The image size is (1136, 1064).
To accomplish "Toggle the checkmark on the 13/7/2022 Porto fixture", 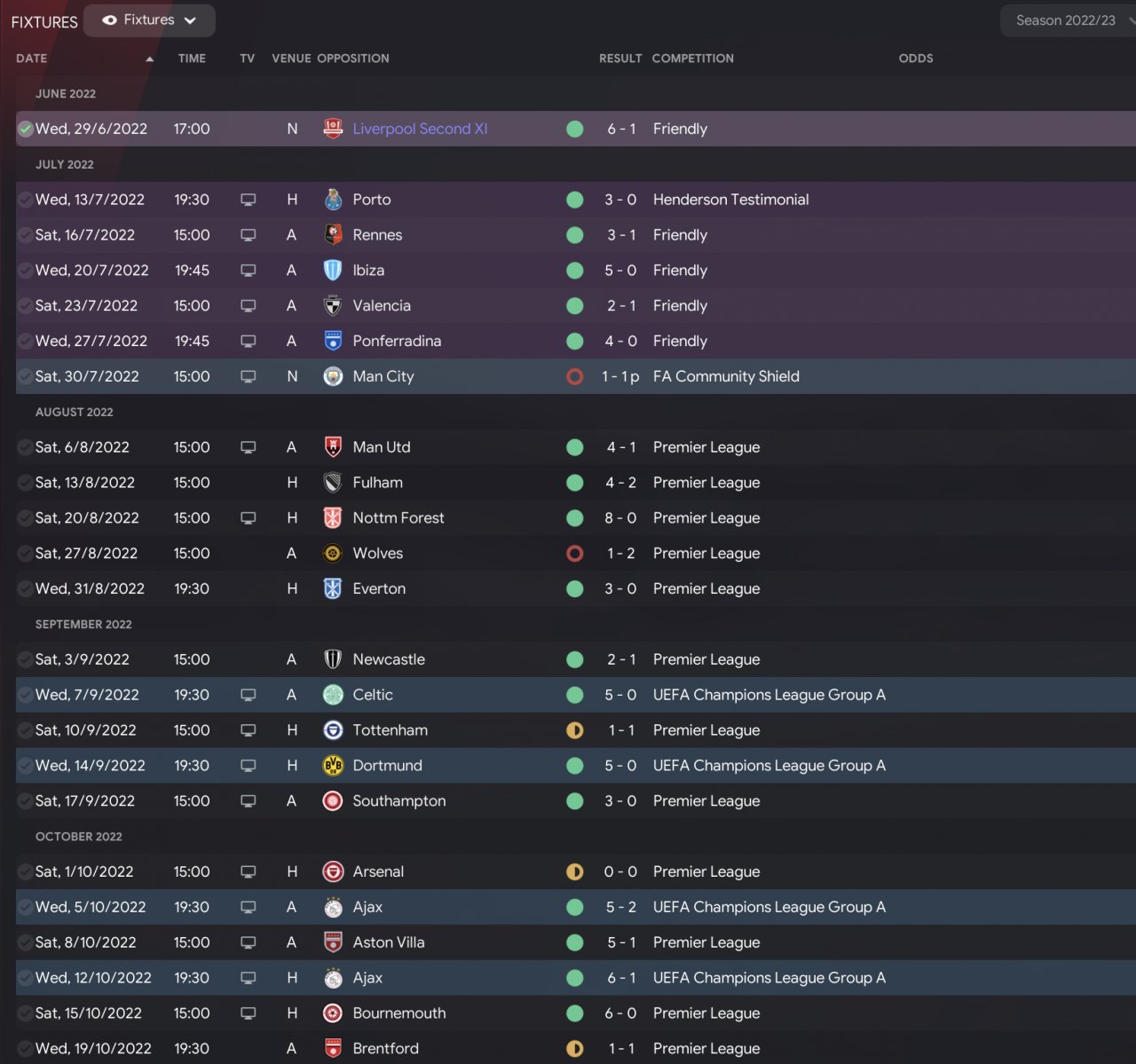I will (x=26, y=200).
